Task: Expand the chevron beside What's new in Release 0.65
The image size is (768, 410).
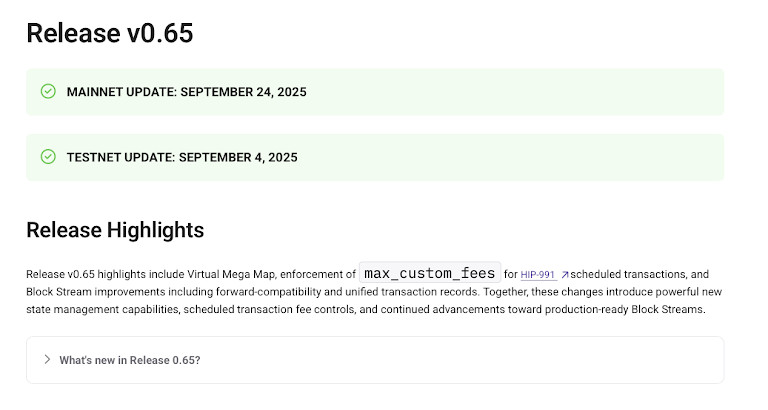Action: pyautogui.click(x=47, y=359)
